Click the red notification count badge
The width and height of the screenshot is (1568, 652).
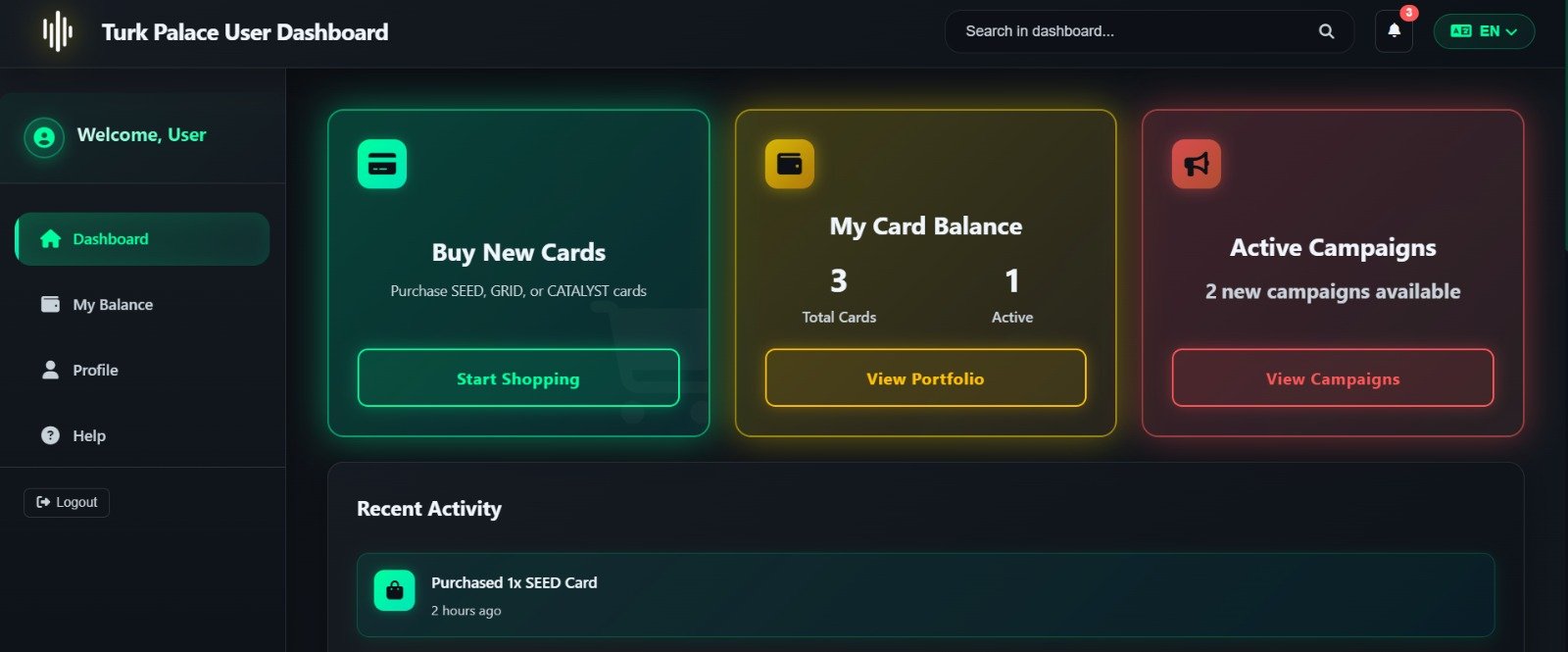point(1408,13)
